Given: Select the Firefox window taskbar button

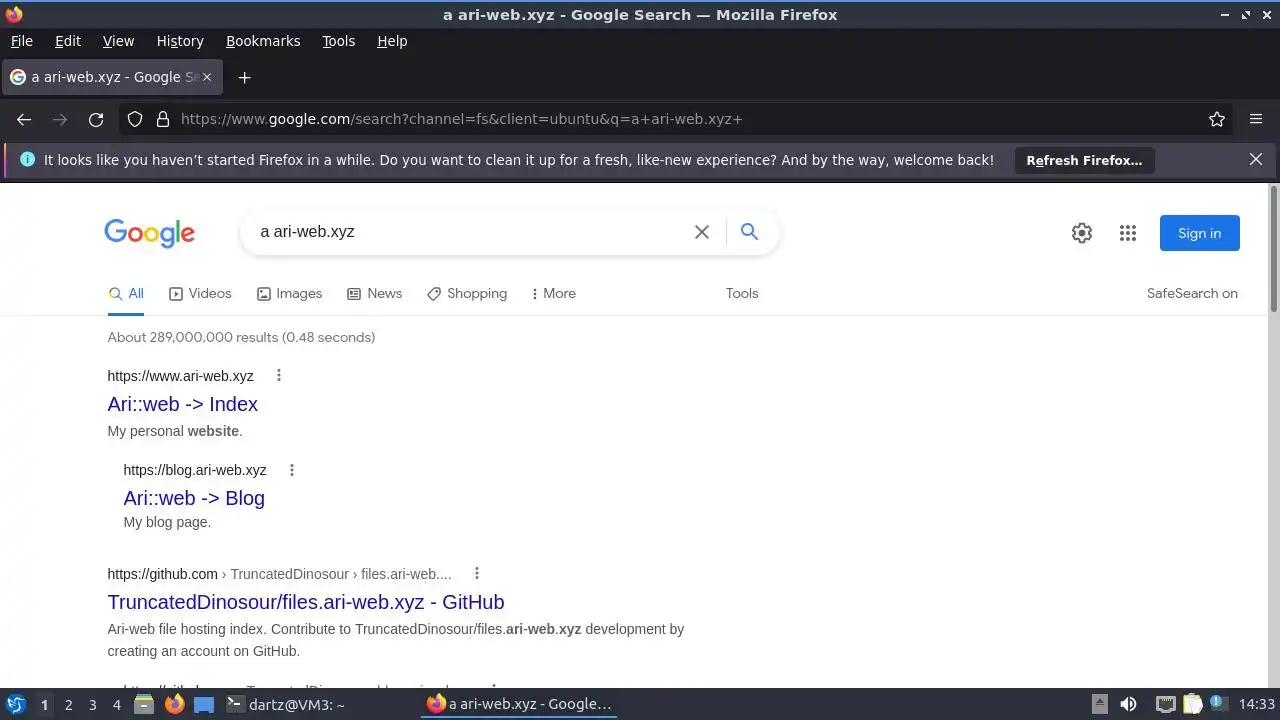Looking at the screenshot, I should 520,704.
